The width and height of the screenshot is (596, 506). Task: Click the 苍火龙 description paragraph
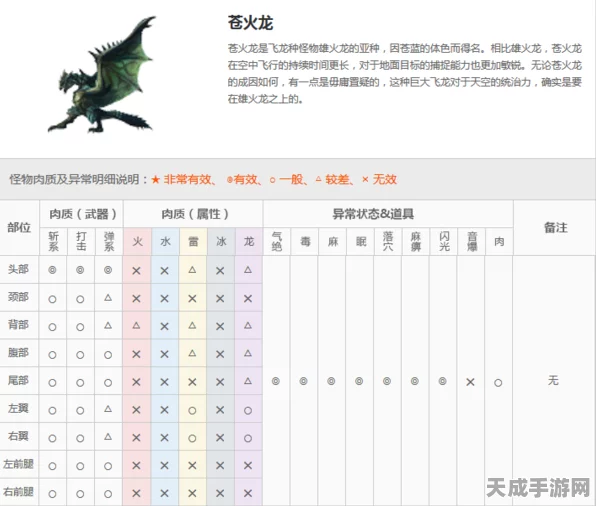click(x=405, y=73)
